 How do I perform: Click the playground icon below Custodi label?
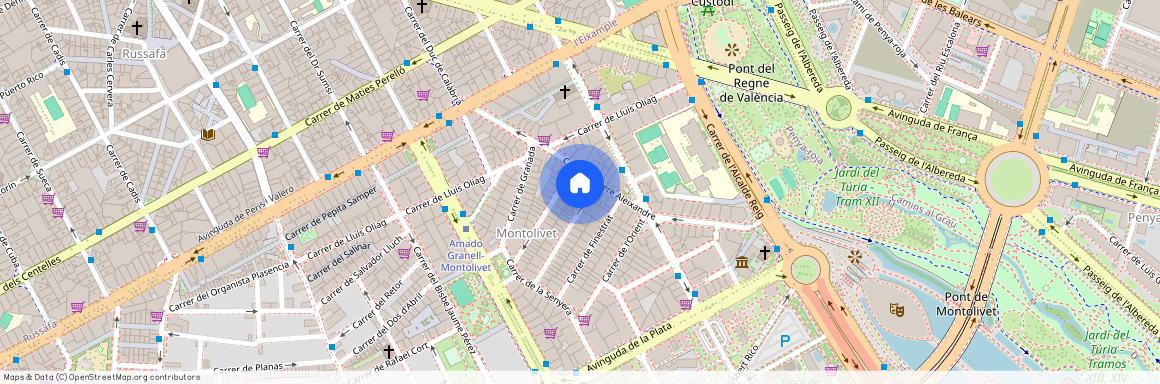click(708, 10)
